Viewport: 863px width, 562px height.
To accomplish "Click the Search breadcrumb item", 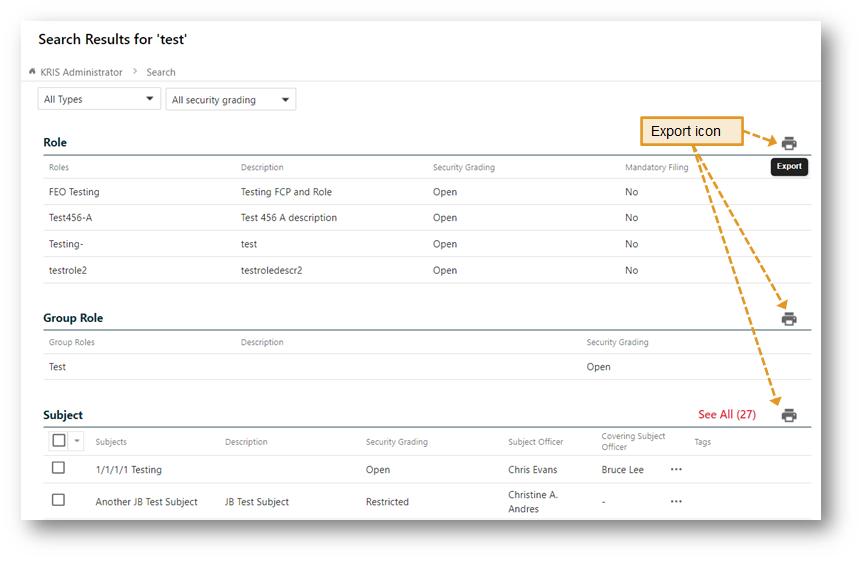I will click(x=161, y=72).
